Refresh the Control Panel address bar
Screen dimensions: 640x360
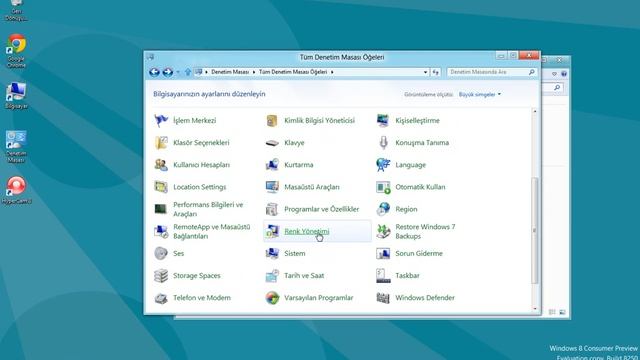(x=436, y=72)
